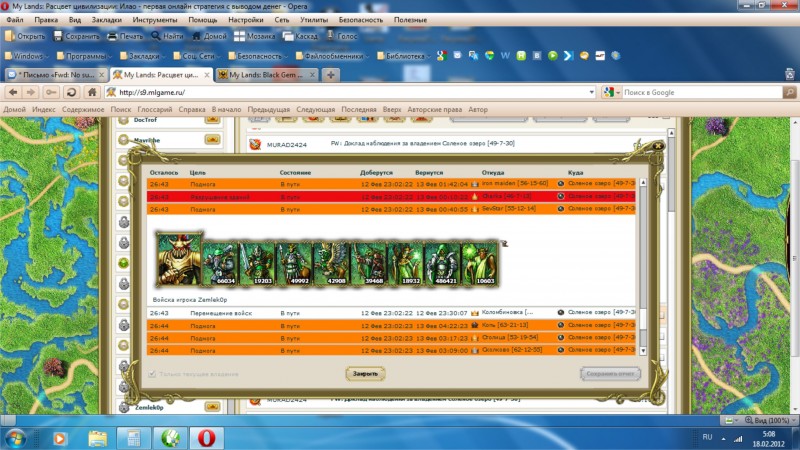Click 'Перемещение войск' row label

pyautogui.click(x=221, y=313)
